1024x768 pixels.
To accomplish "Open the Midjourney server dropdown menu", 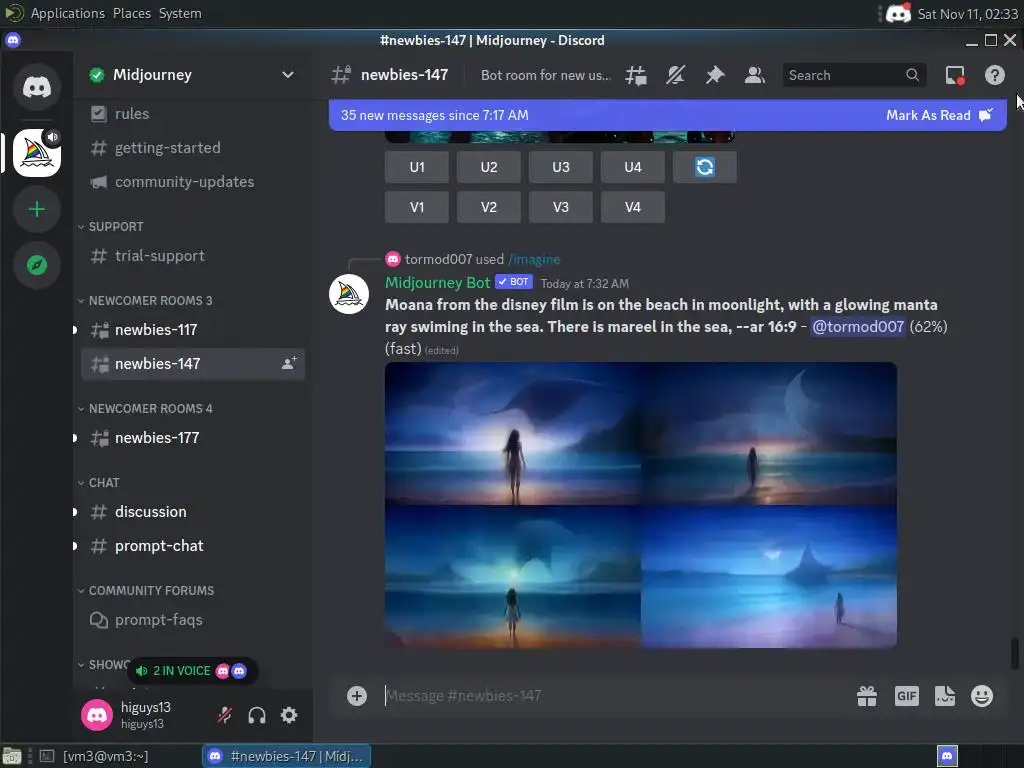I will pyautogui.click(x=287, y=75).
